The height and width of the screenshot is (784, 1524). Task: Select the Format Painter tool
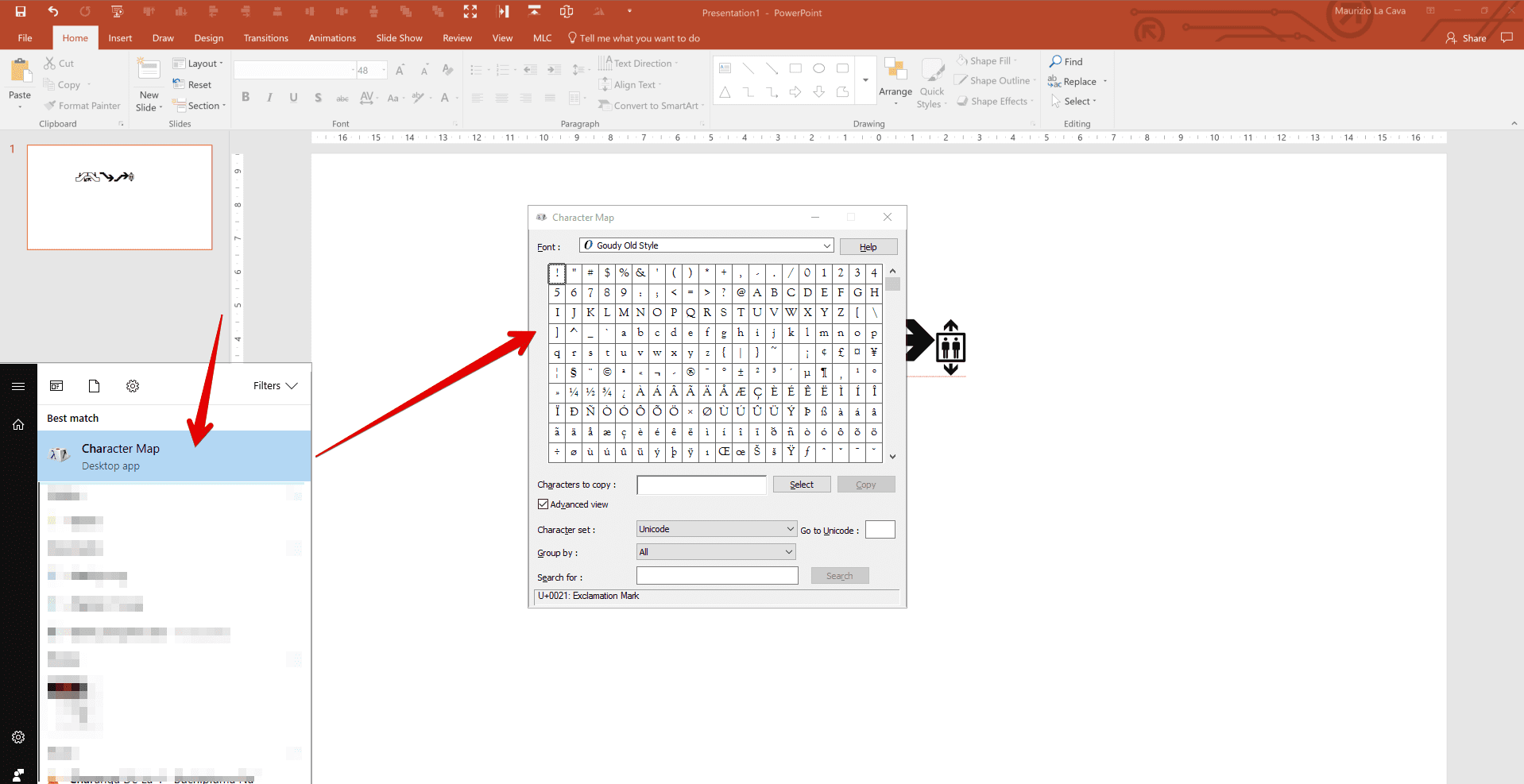point(82,105)
